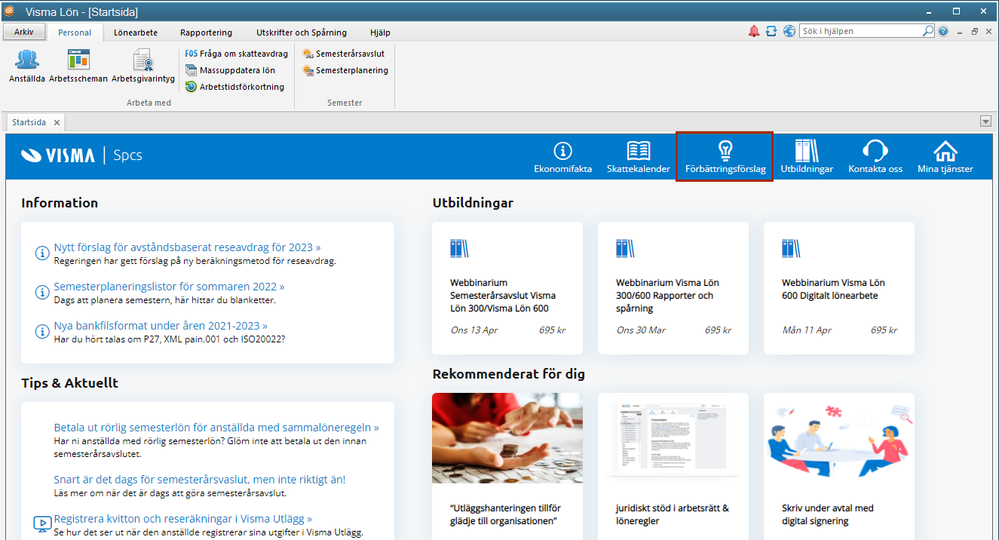
Task: Click the help question mark icon
Action: 943,31
